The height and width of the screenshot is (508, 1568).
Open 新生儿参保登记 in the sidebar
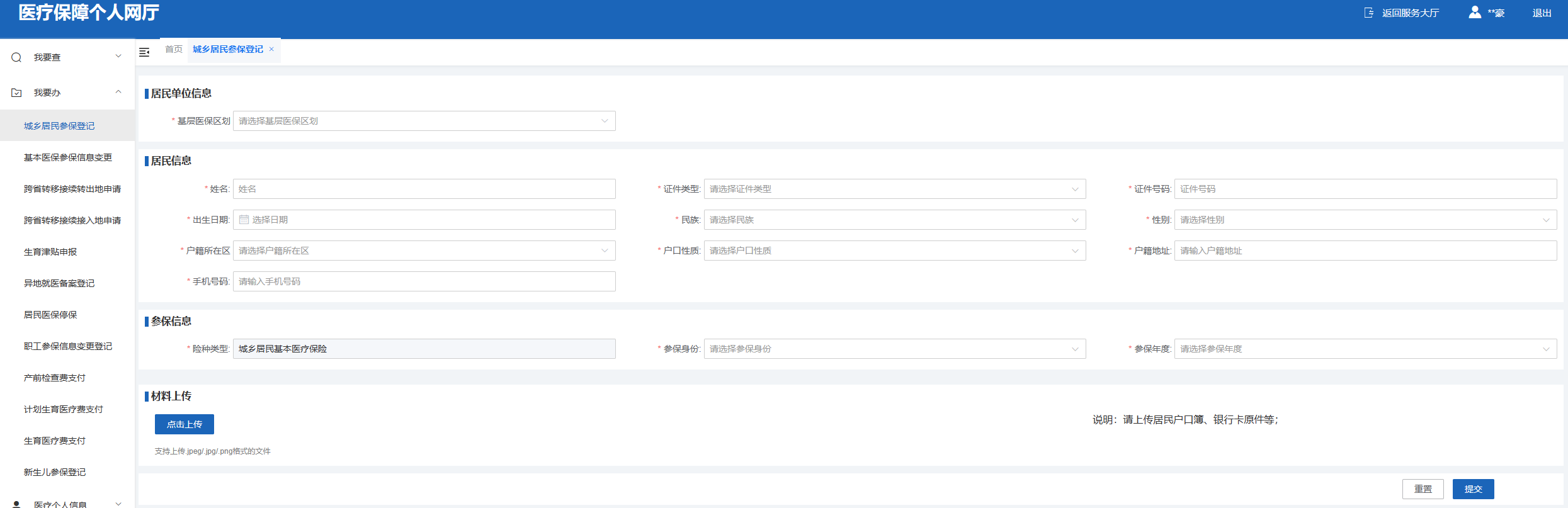[x=55, y=472]
